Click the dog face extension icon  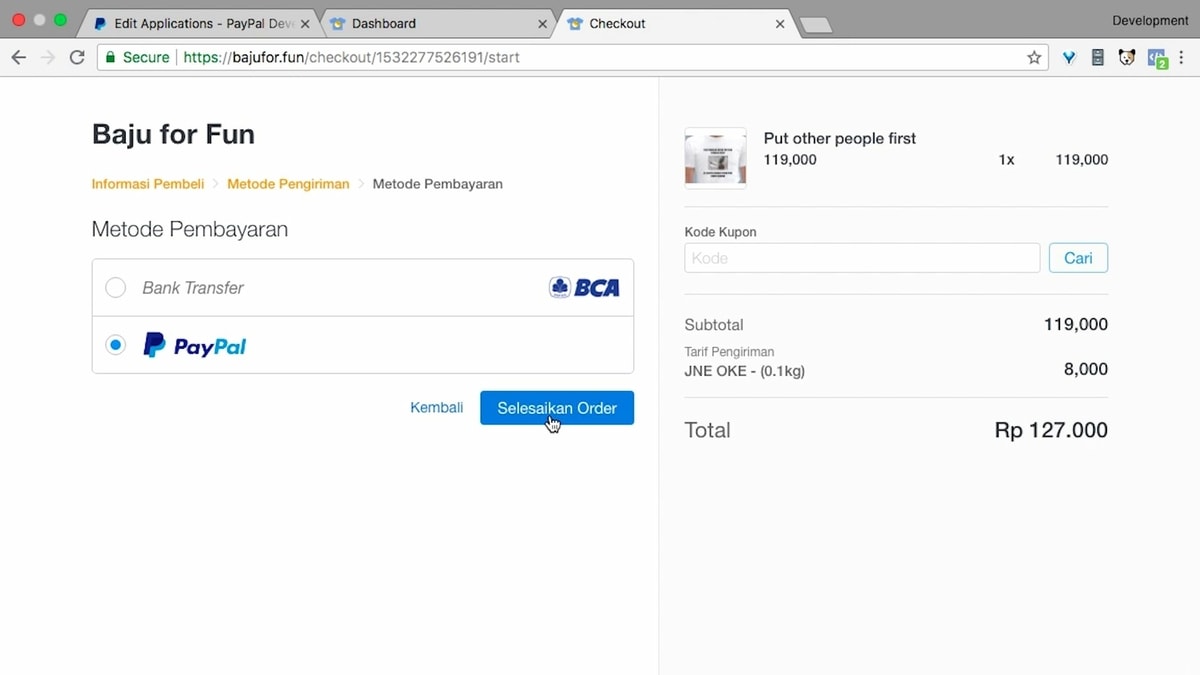[x=1127, y=58]
